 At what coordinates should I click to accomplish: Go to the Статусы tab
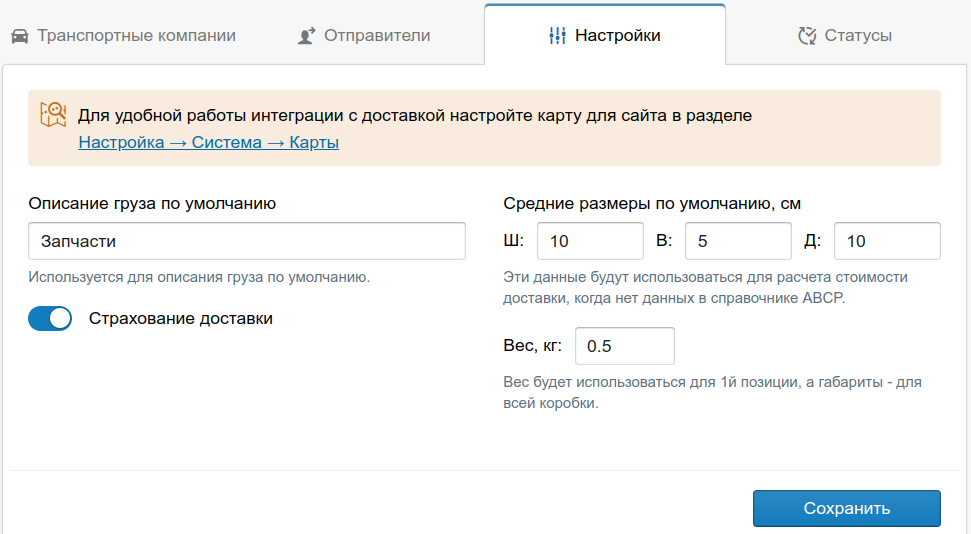tap(845, 35)
